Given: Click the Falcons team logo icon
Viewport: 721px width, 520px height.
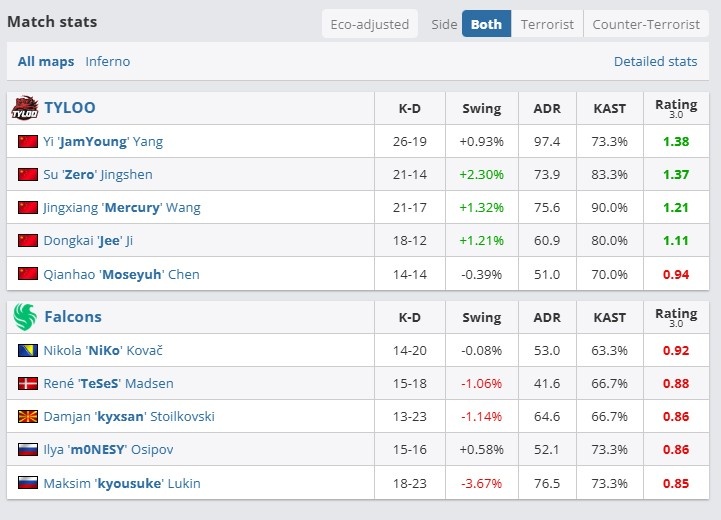Looking at the screenshot, I should click(24, 317).
